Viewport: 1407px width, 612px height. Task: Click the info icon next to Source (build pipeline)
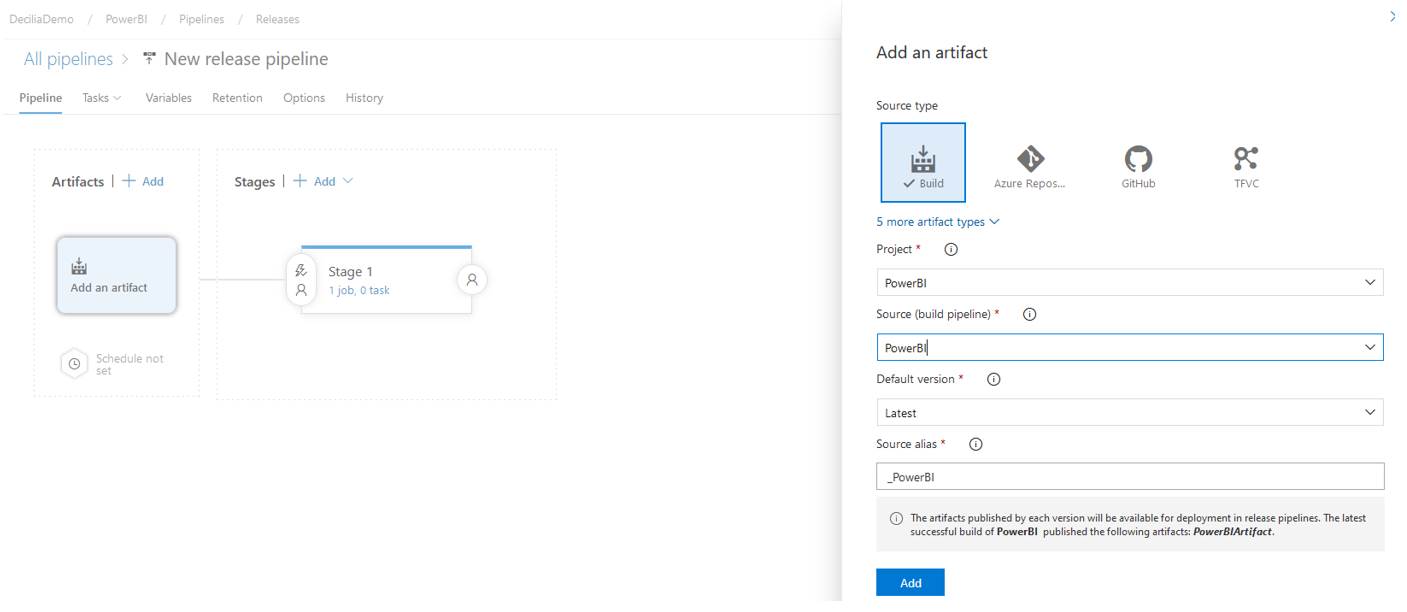point(1030,314)
